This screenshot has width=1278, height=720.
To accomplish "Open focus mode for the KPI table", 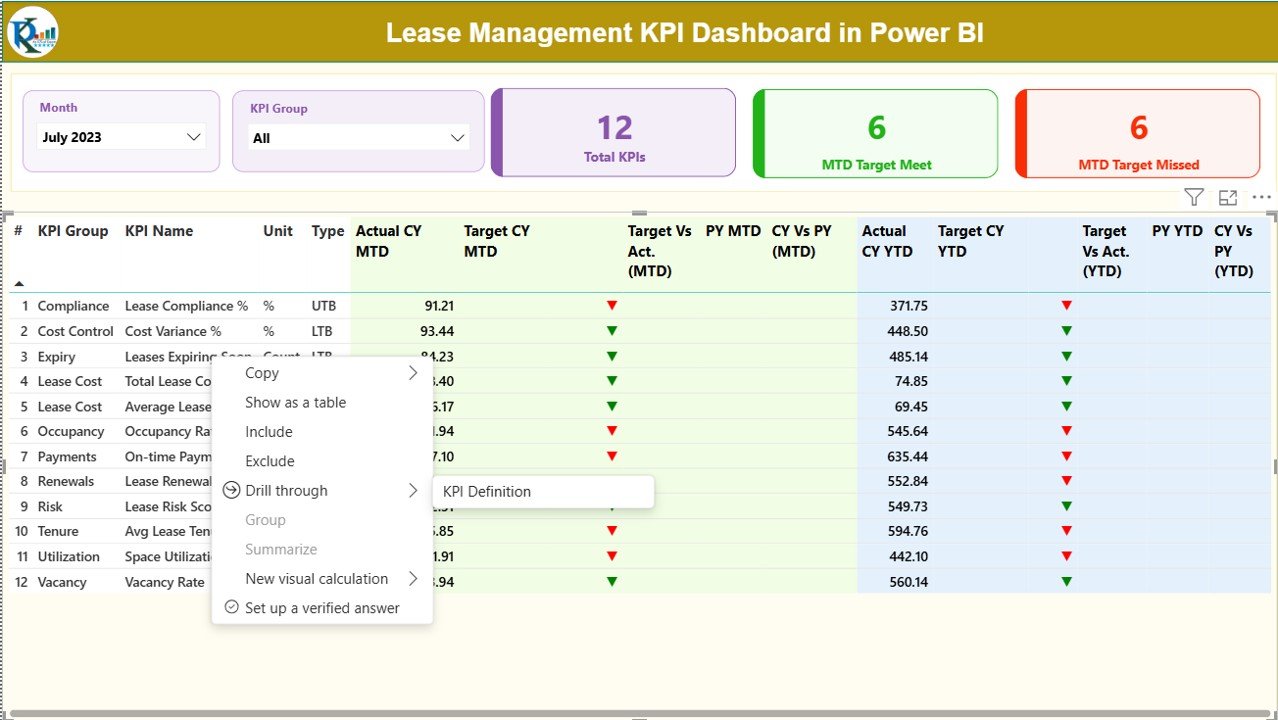I will 1228,197.
